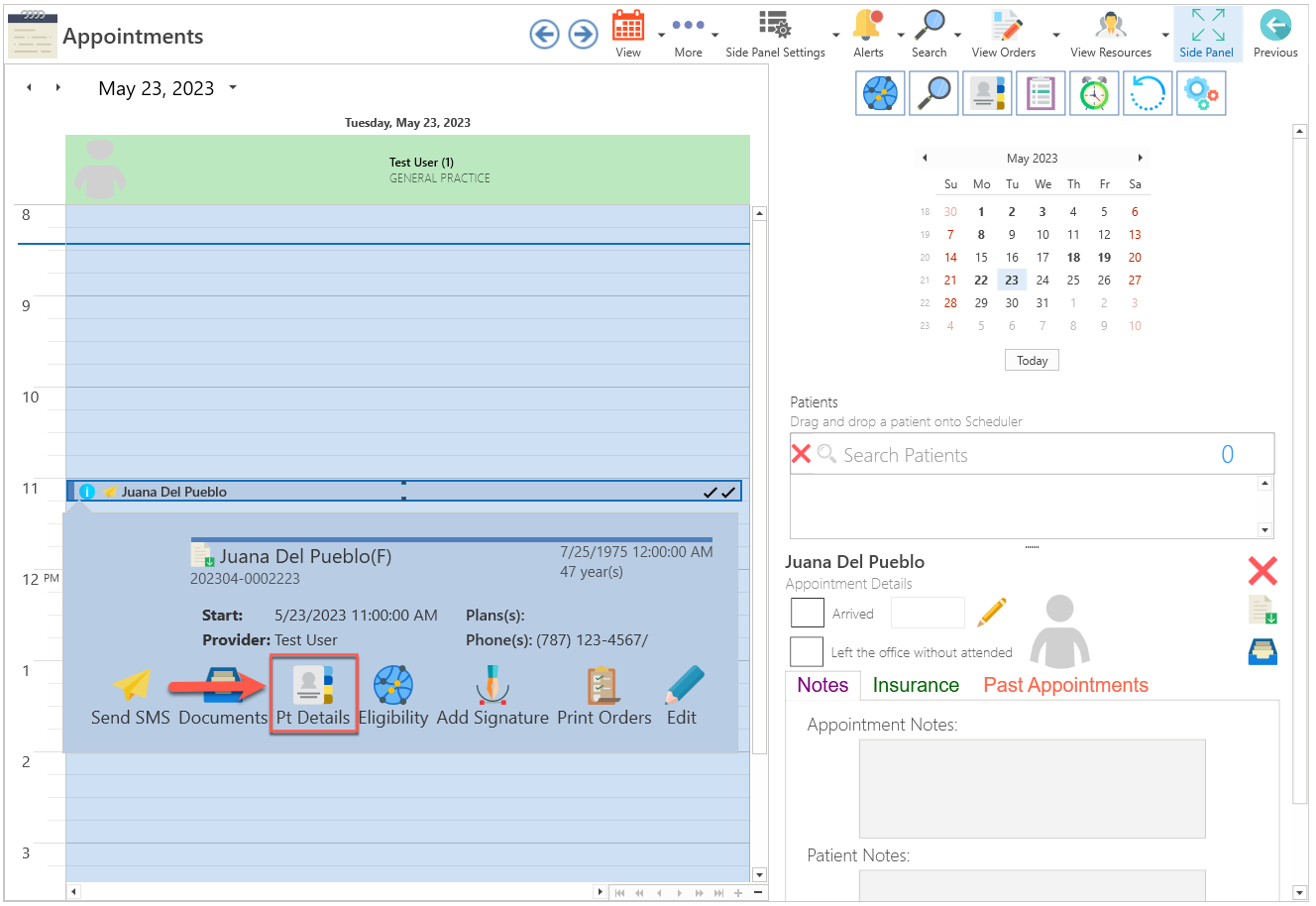The width and height of the screenshot is (1316, 906).
Task: Click the side panel scrollbar up arrow
Action: (x=1300, y=131)
